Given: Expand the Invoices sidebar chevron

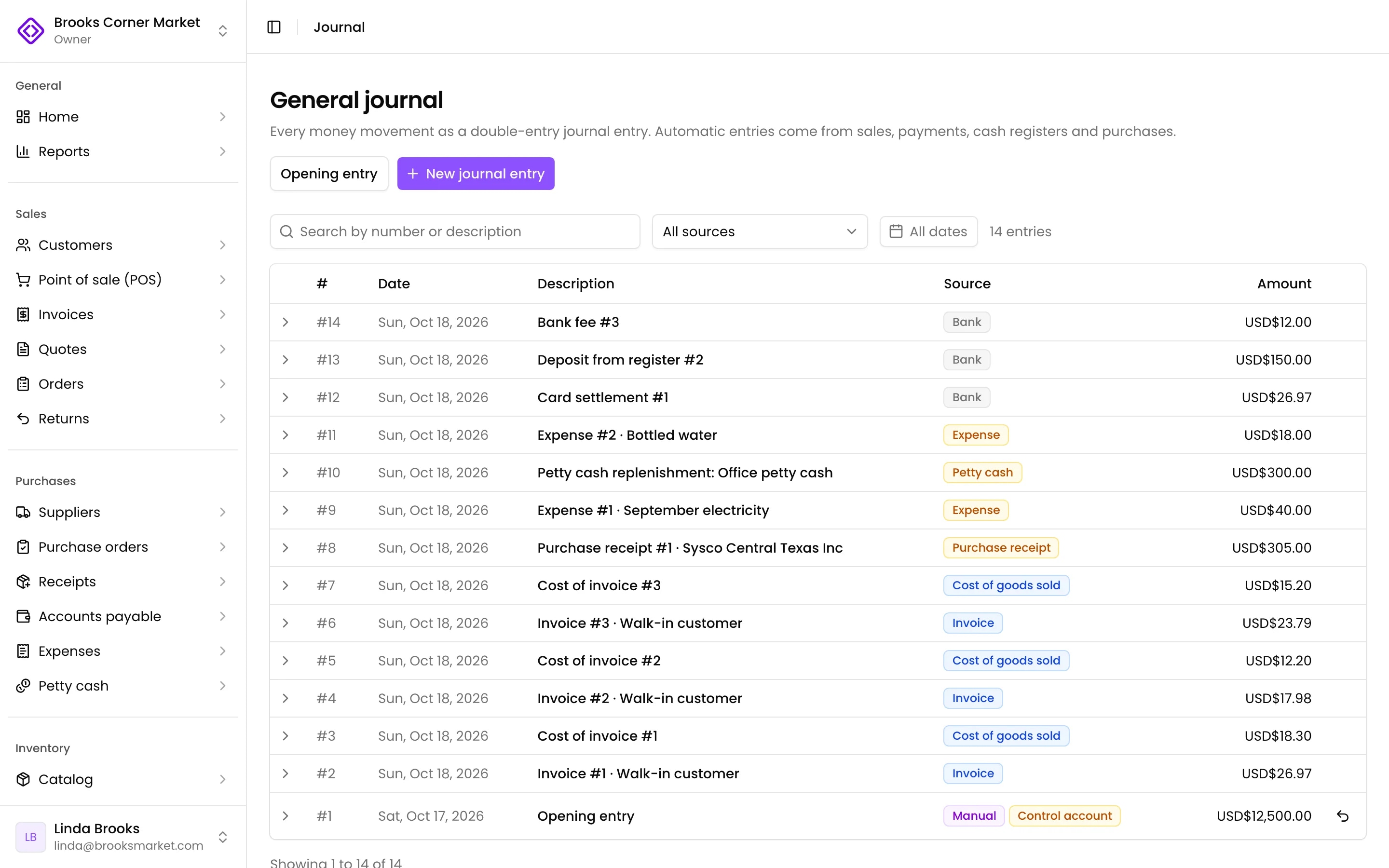Looking at the screenshot, I should (x=223, y=314).
